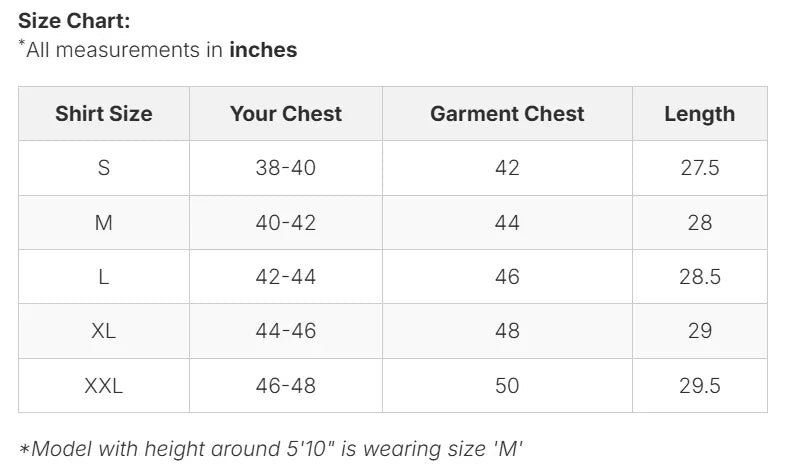792x472 pixels.
Task: Select the S size cell
Action: click(104, 168)
